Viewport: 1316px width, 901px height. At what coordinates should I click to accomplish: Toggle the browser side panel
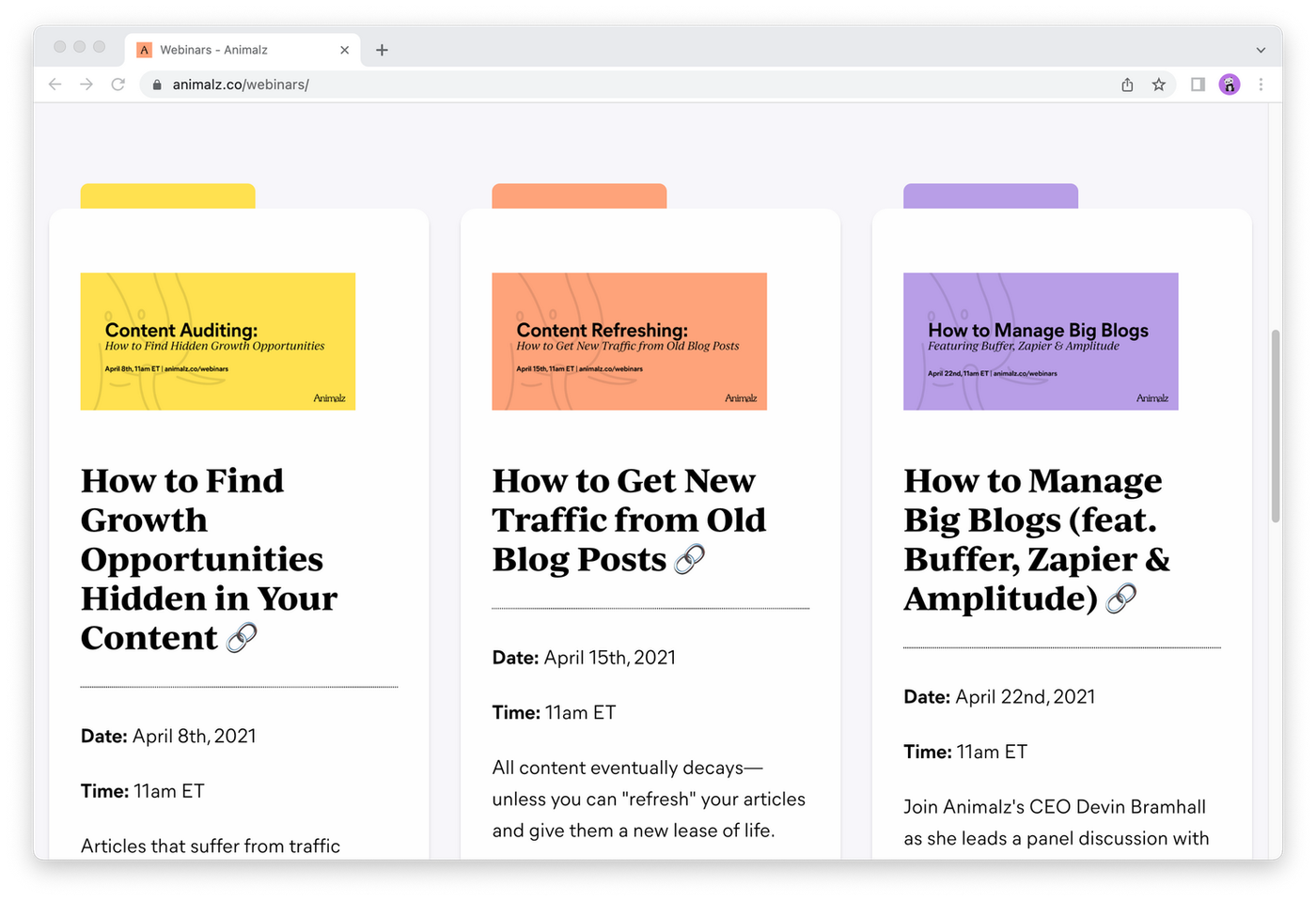[x=1198, y=85]
